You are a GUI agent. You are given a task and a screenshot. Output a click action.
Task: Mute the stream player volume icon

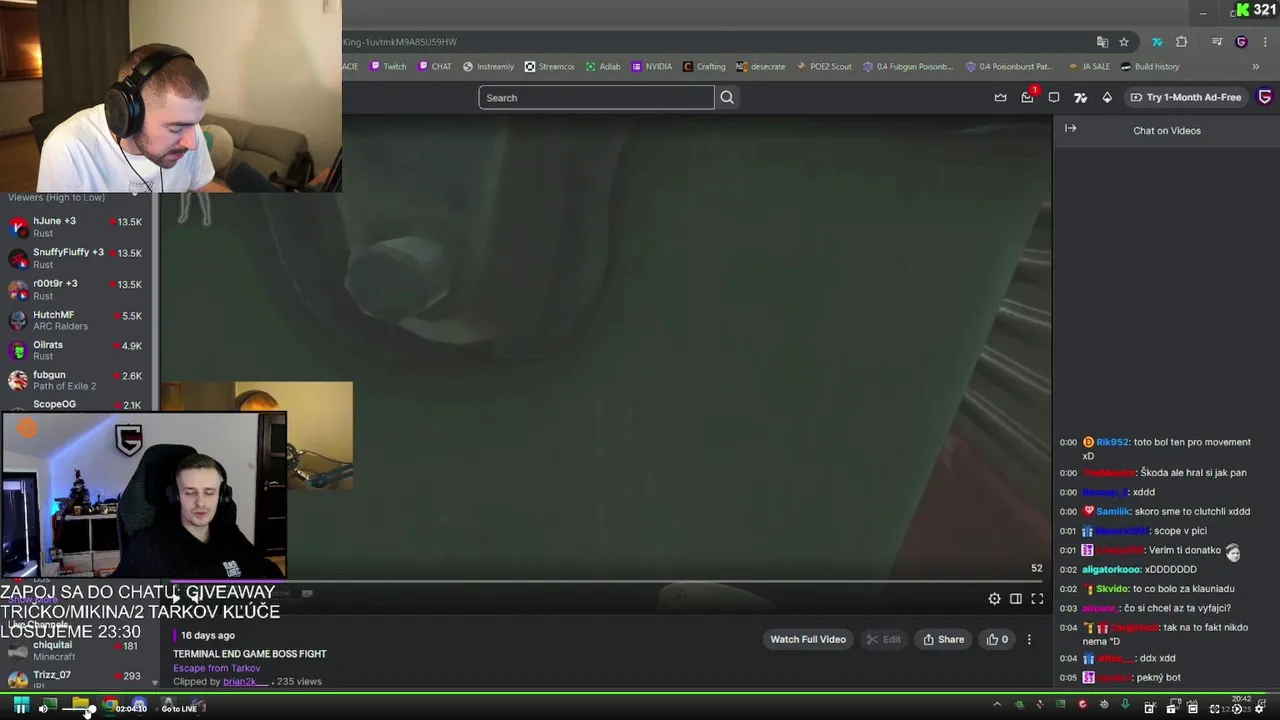point(43,709)
